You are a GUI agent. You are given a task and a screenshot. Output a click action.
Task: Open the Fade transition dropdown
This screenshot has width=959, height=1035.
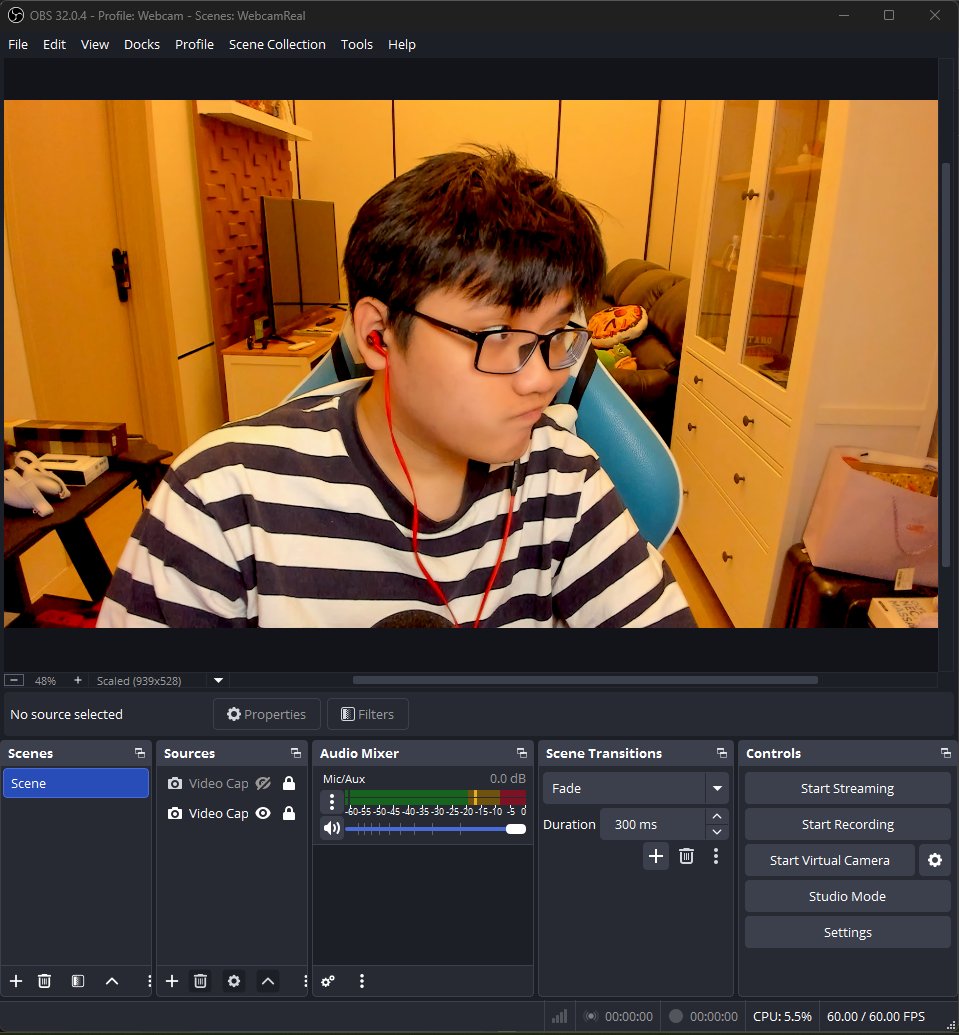click(636, 788)
